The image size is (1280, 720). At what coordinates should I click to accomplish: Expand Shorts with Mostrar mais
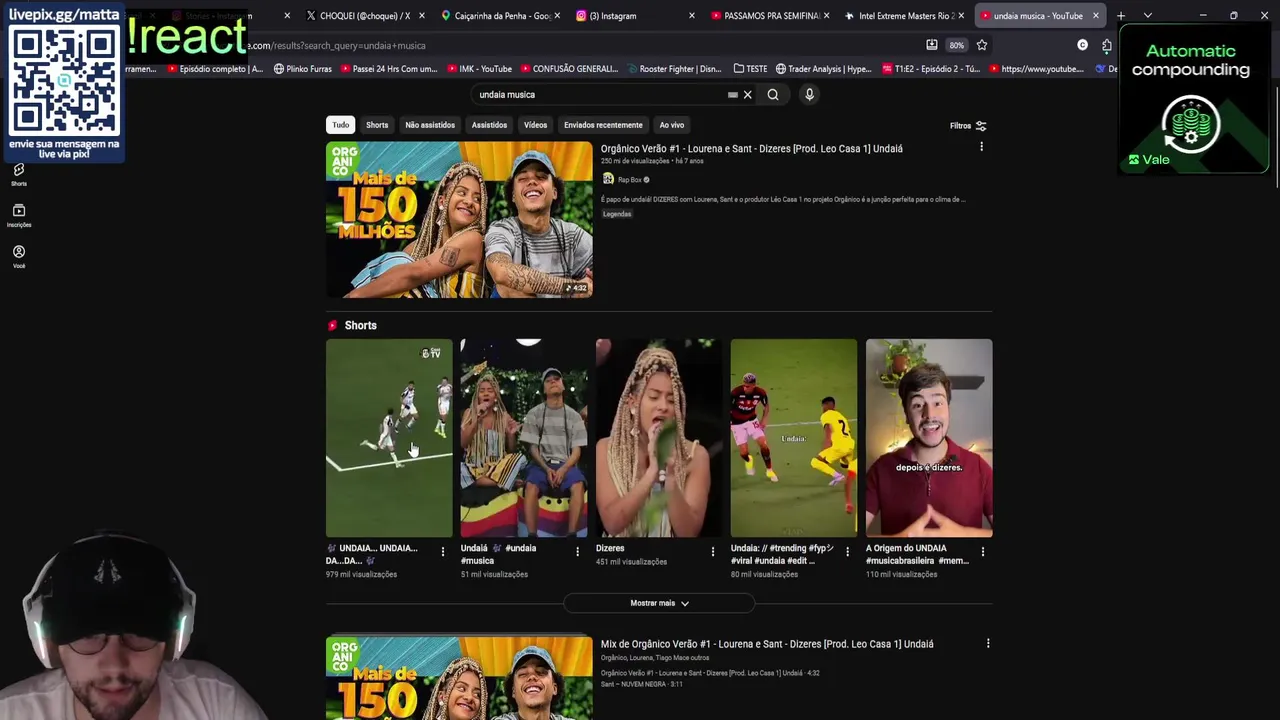[659, 603]
